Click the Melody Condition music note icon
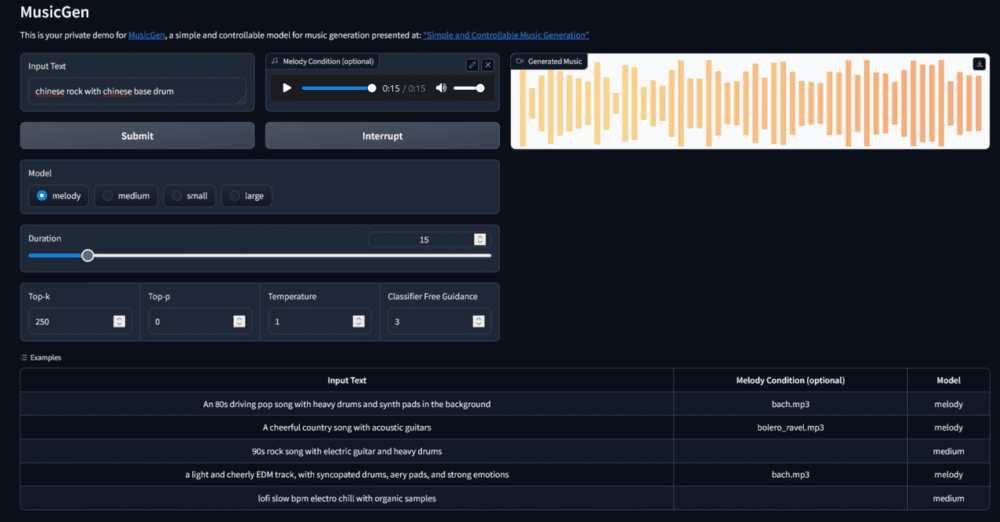The height and width of the screenshot is (522, 1000). coord(275,61)
